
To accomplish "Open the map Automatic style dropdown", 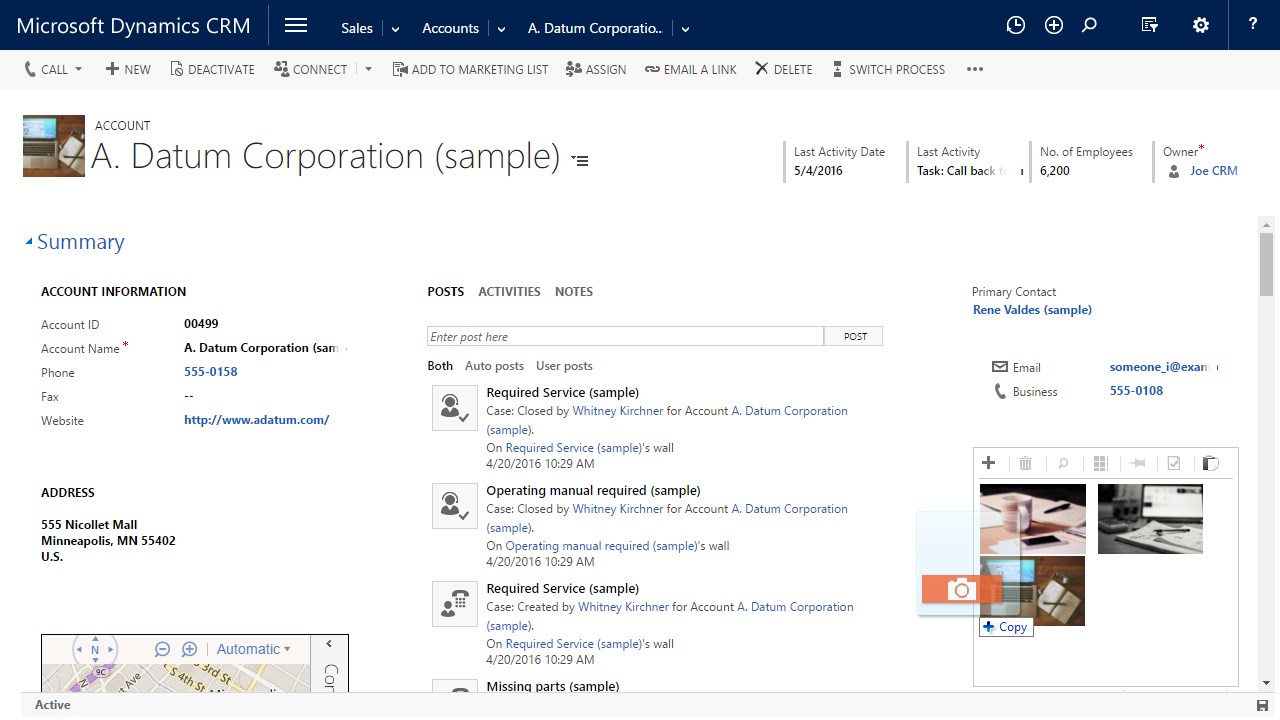I will click(x=253, y=649).
